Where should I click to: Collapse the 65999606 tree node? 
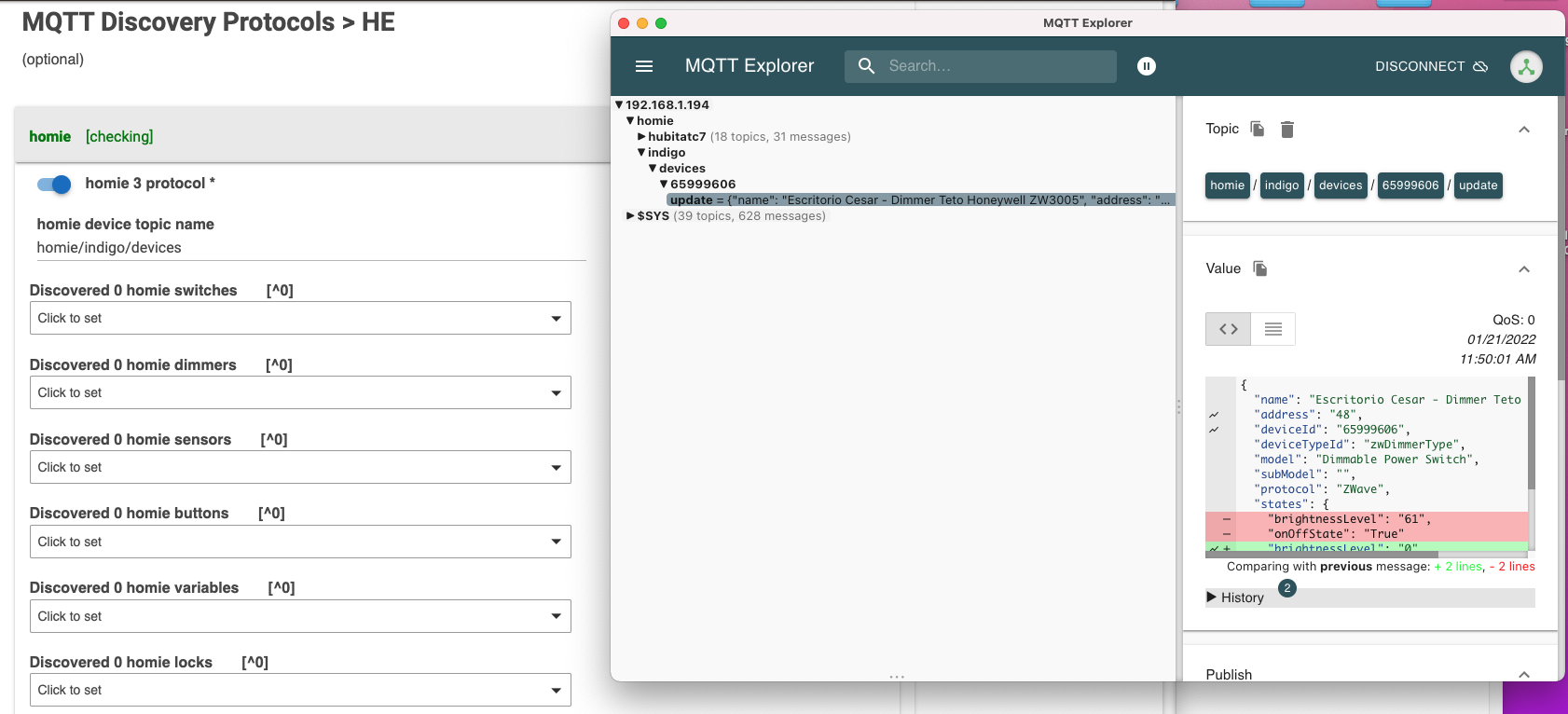(x=664, y=185)
